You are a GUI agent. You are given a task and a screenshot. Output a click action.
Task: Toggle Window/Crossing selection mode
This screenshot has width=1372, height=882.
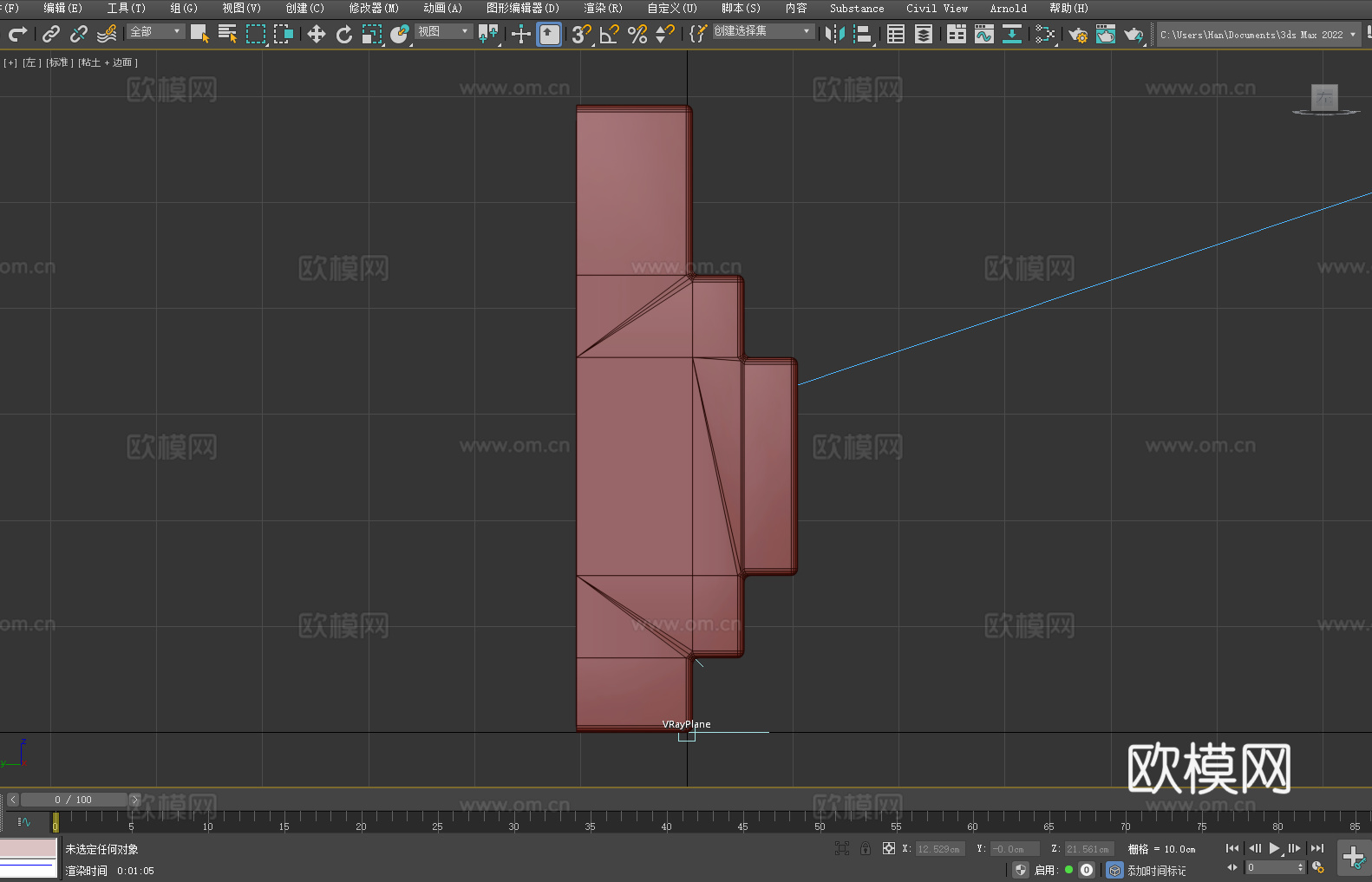tap(283, 34)
